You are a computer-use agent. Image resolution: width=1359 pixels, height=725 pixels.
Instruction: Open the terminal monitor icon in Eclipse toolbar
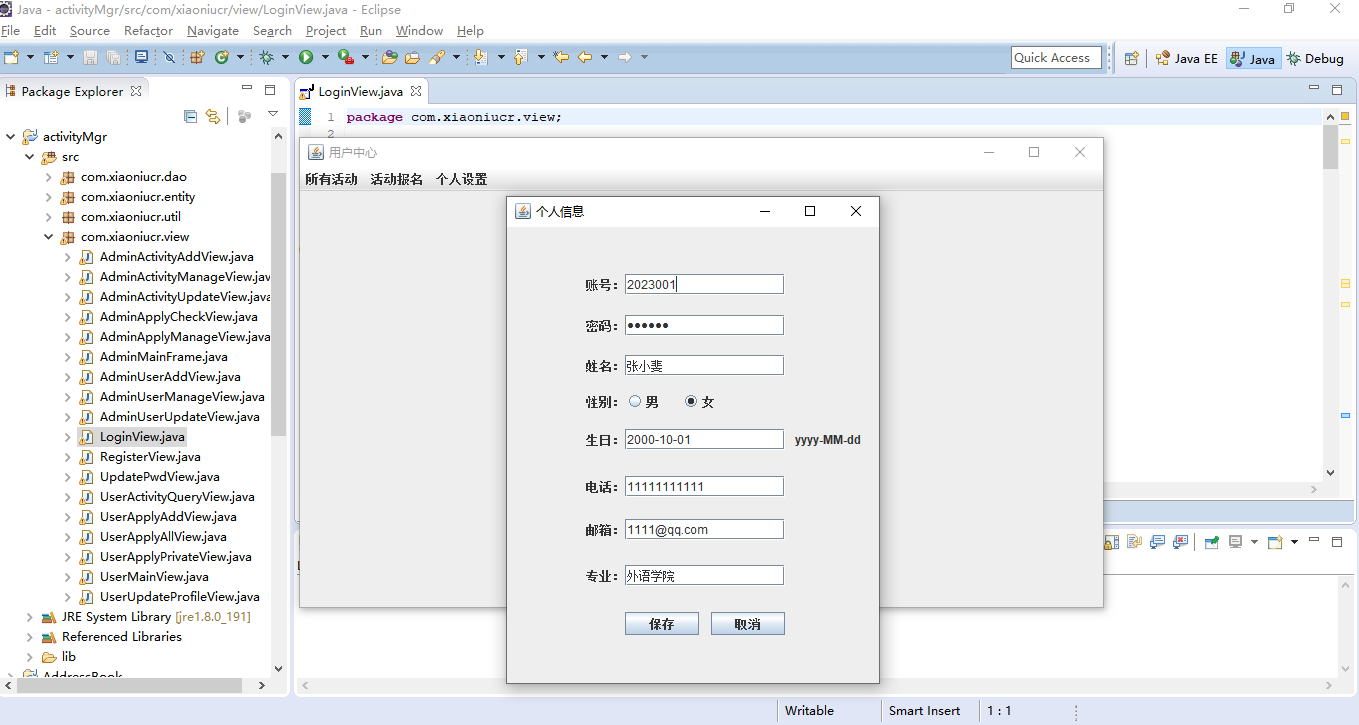pos(141,57)
